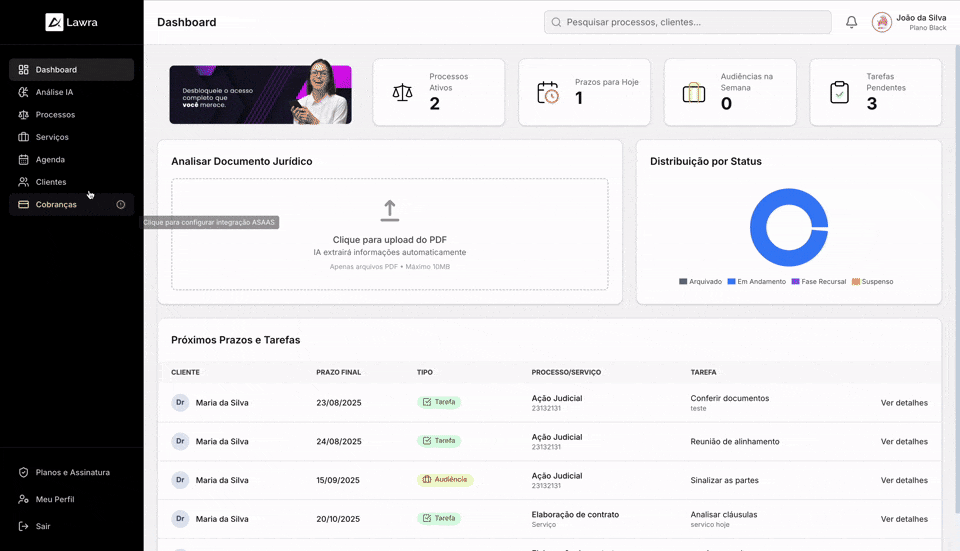Click the promotional banner thumbnail
The height and width of the screenshot is (551, 960).
[260, 95]
